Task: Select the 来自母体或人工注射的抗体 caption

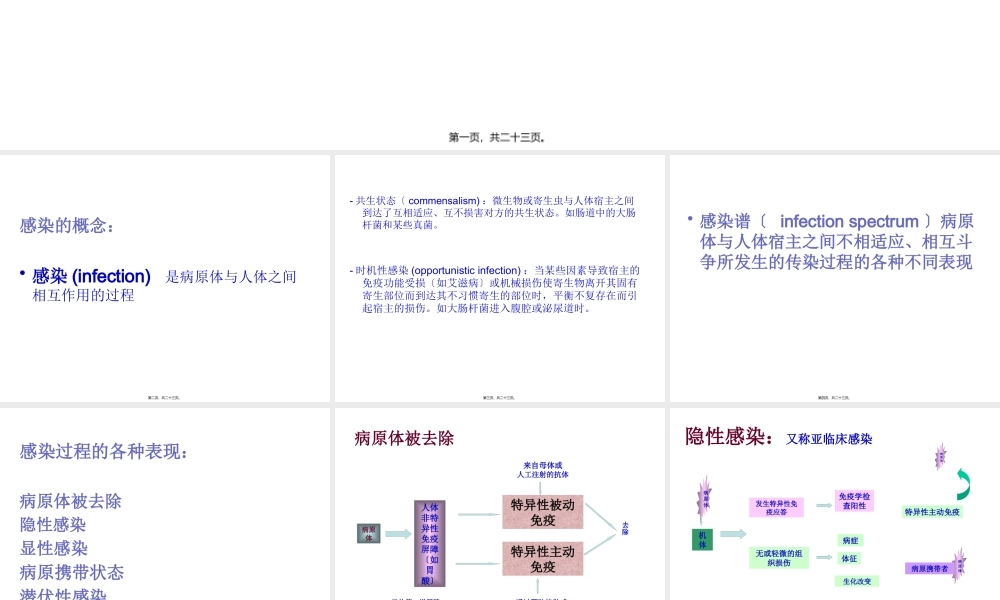Action: 543,470
